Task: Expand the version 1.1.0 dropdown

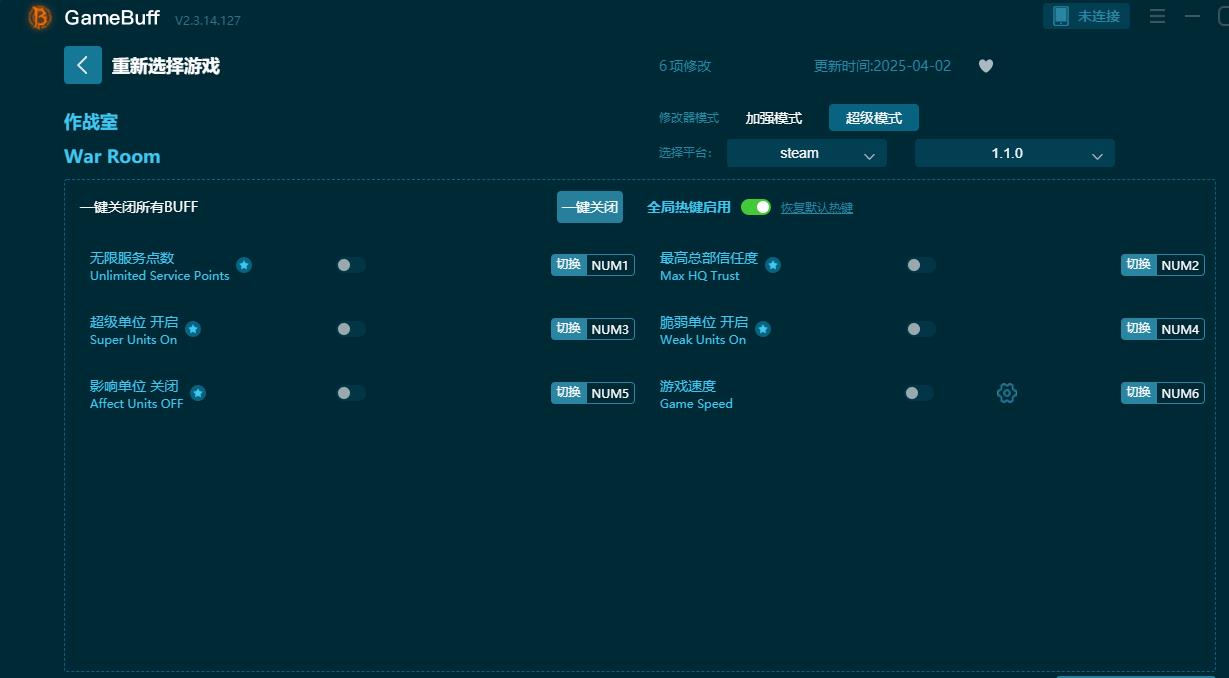Action: click(1014, 153)
